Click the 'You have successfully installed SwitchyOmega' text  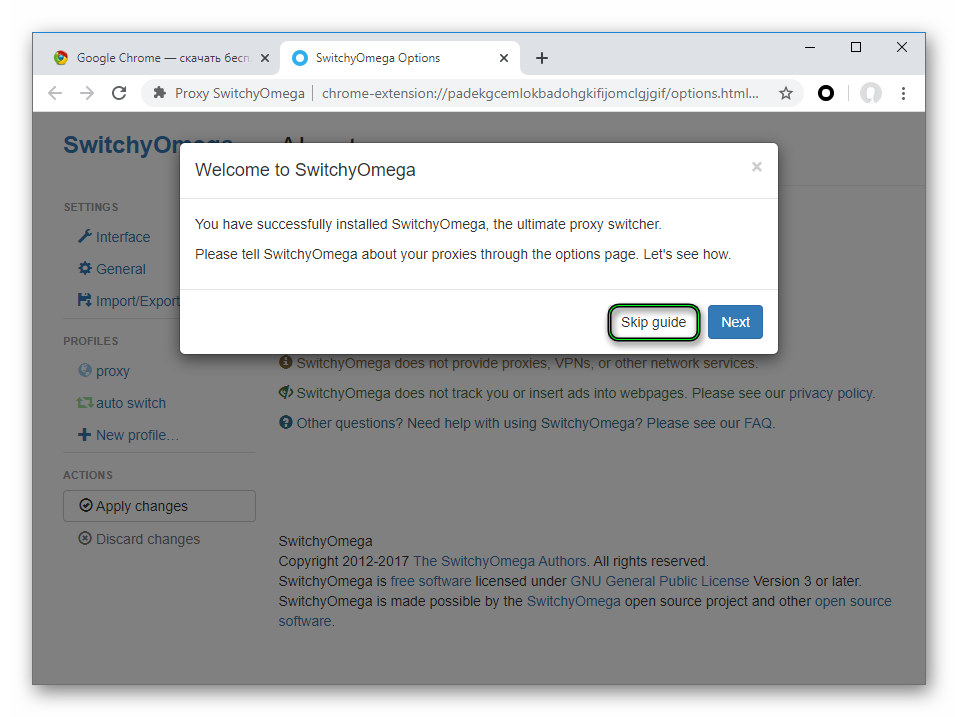tap(428, 224)
